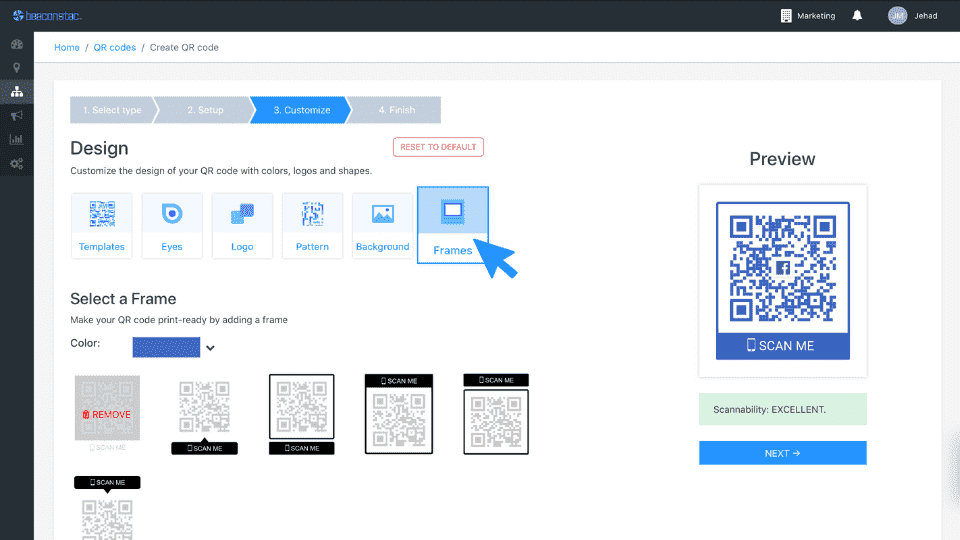Open the Eyes design option
Image resolution: width=960 pixels, height=540 pixels.
coord(172,226)
